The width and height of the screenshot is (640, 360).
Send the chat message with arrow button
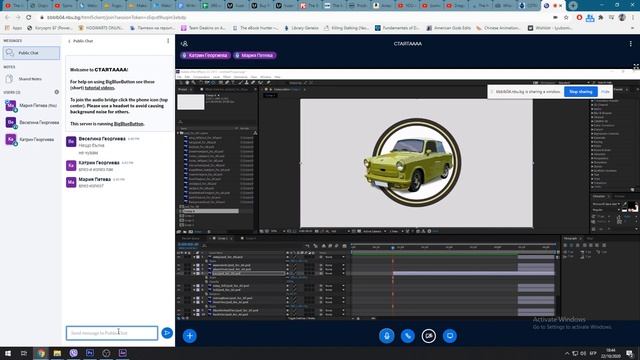coord(167,333)
